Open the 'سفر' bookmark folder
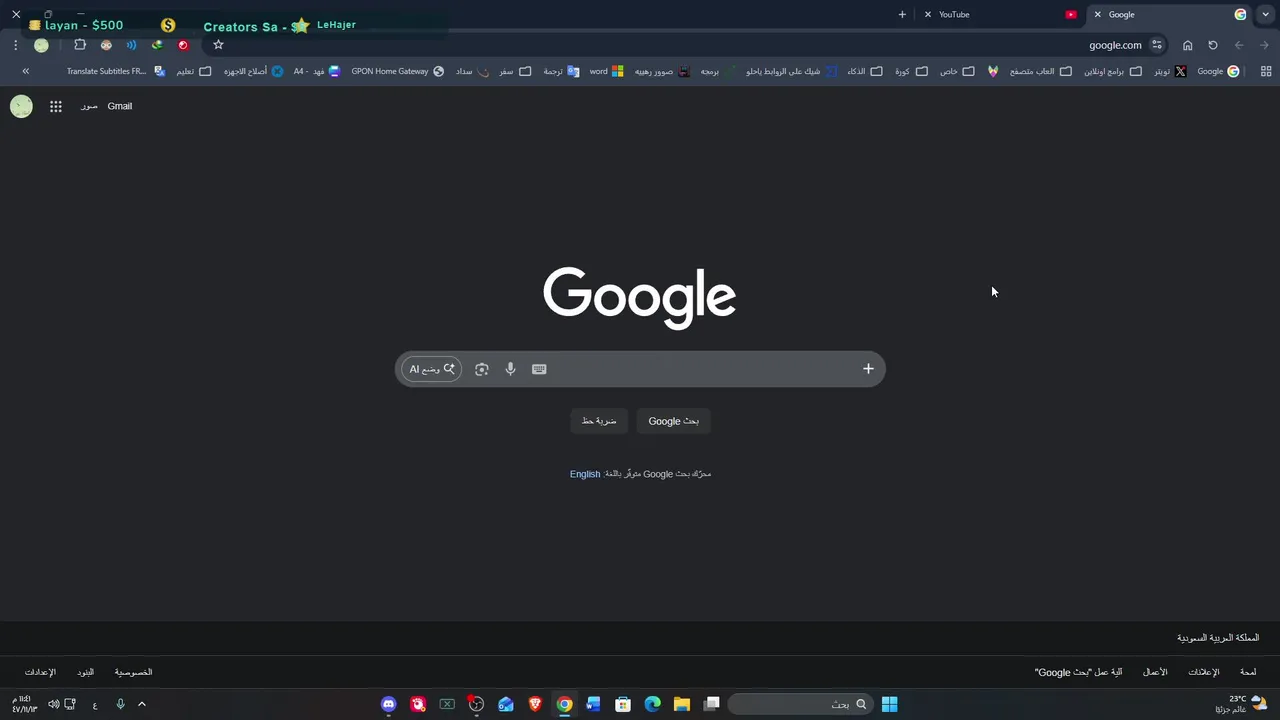Image resolution: width=1280 pixels, height=720 pixels. (515, 71)
